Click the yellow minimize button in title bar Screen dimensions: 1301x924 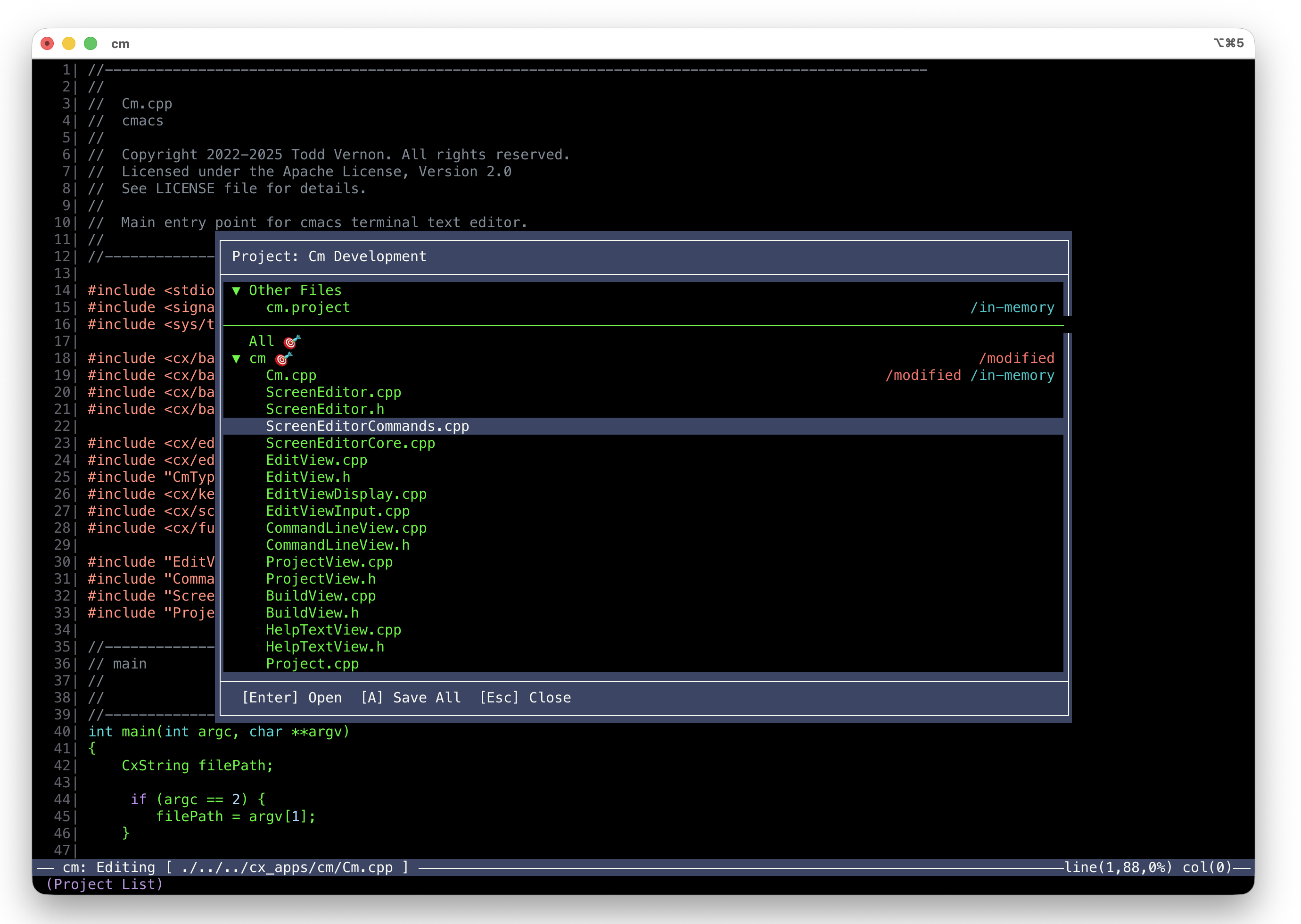coord(68,43)
